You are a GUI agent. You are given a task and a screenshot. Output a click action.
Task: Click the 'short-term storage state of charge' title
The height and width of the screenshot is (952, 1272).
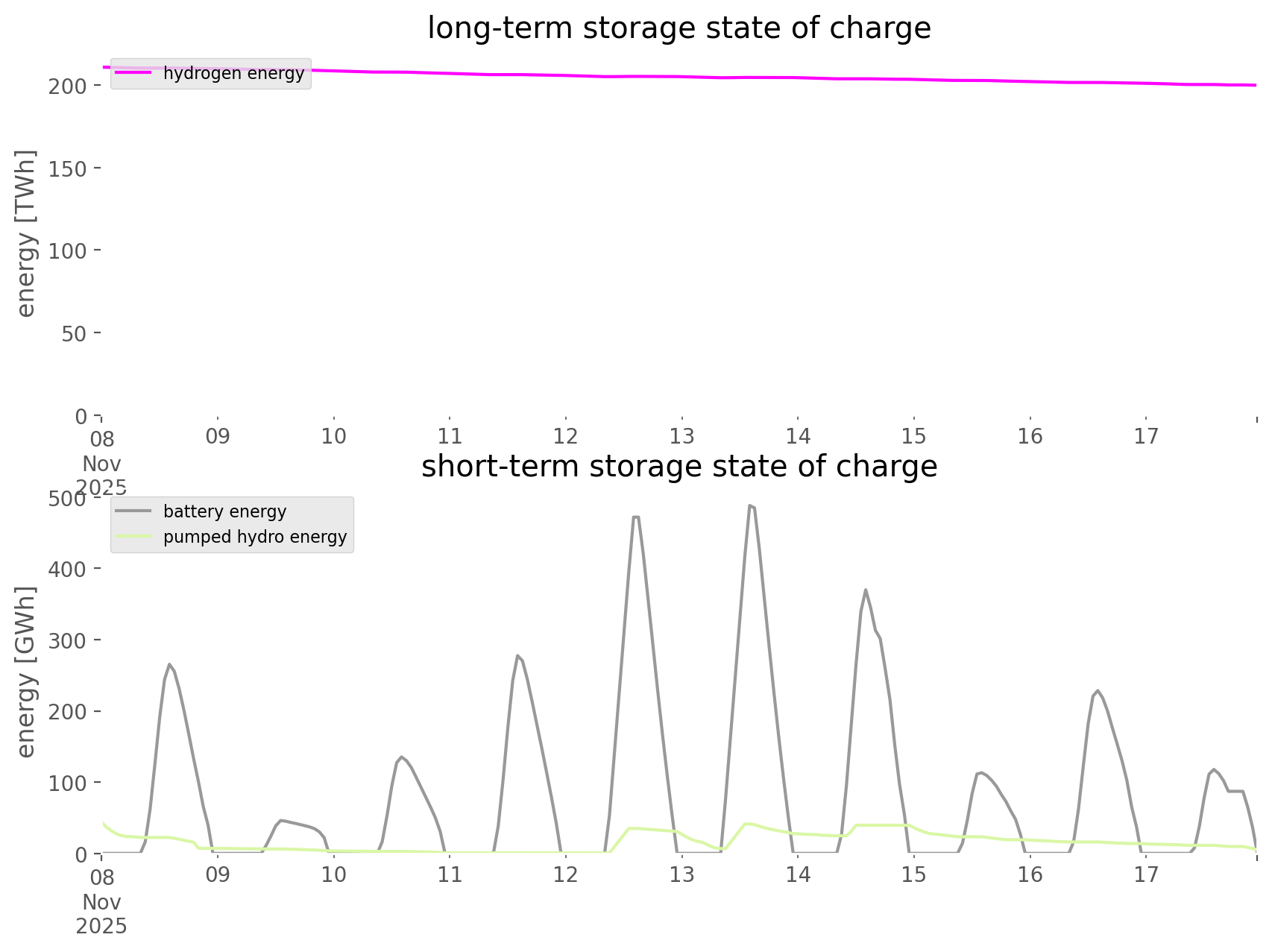click(678, 467)
